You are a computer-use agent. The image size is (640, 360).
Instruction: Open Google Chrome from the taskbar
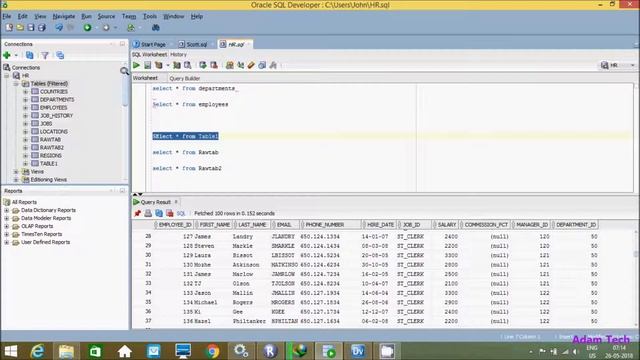(212, 351)
